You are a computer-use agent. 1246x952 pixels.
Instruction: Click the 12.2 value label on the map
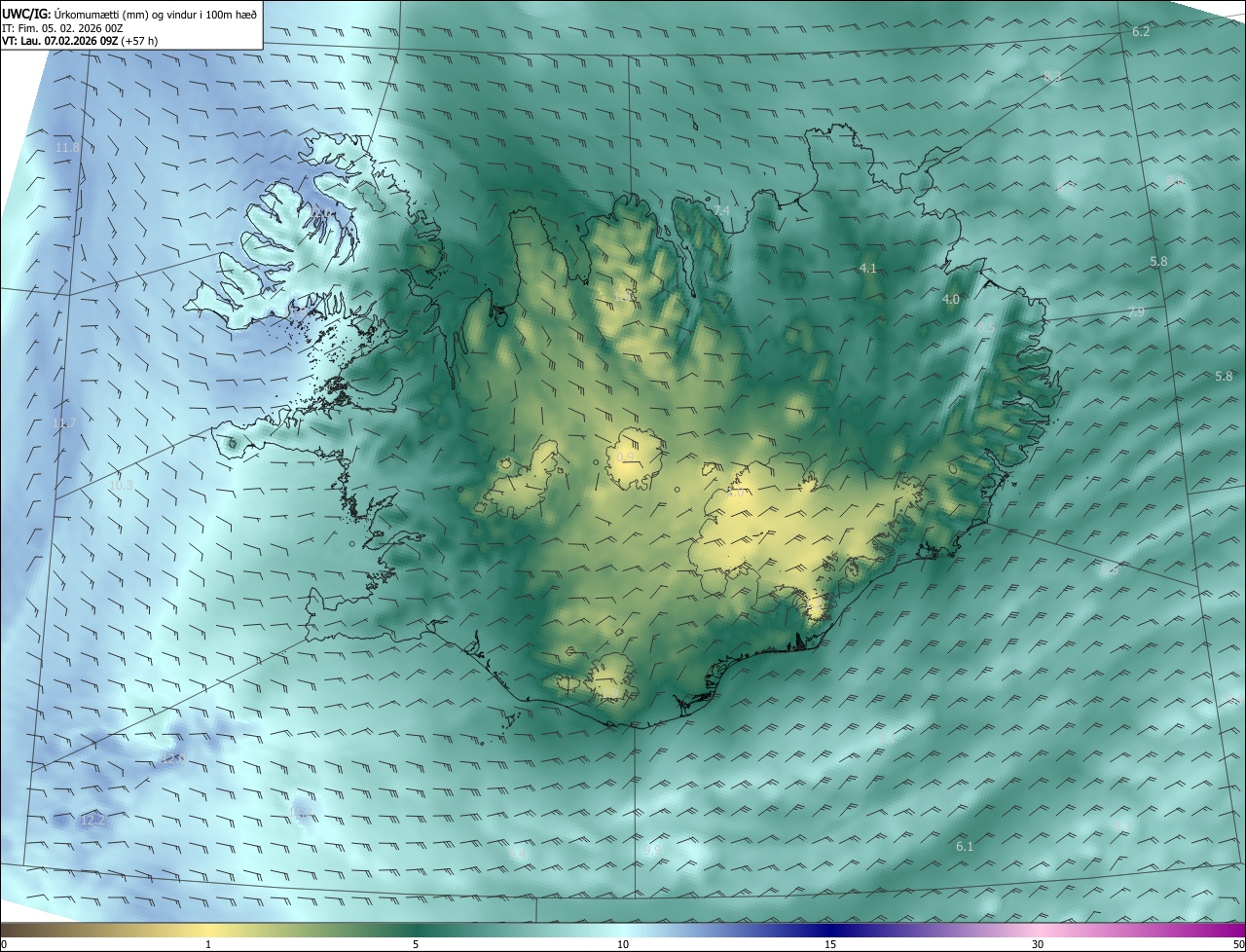click(x=92, y=821)
